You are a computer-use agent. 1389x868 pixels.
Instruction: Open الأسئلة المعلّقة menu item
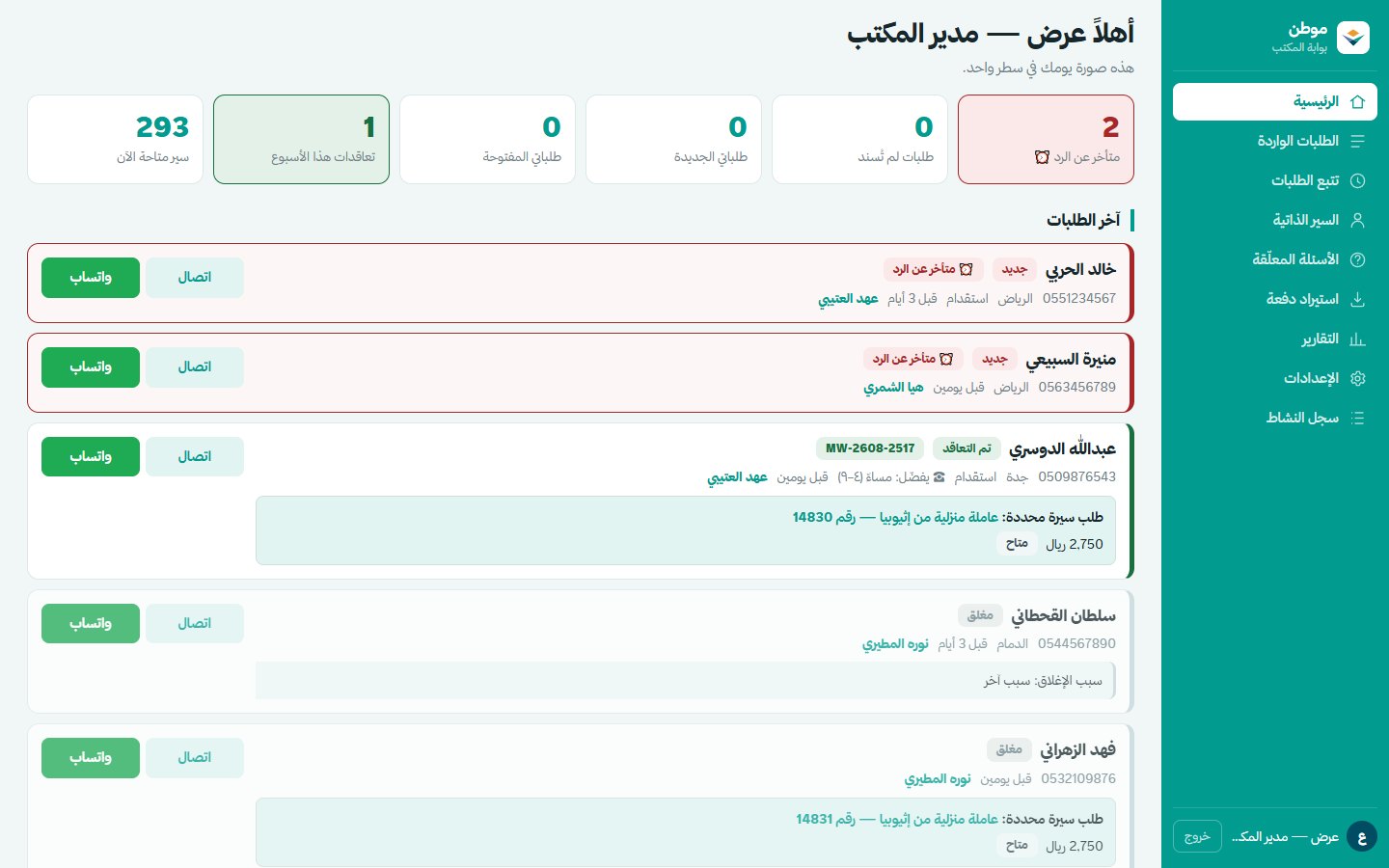pyautogui.click(x=1275, y=260)
